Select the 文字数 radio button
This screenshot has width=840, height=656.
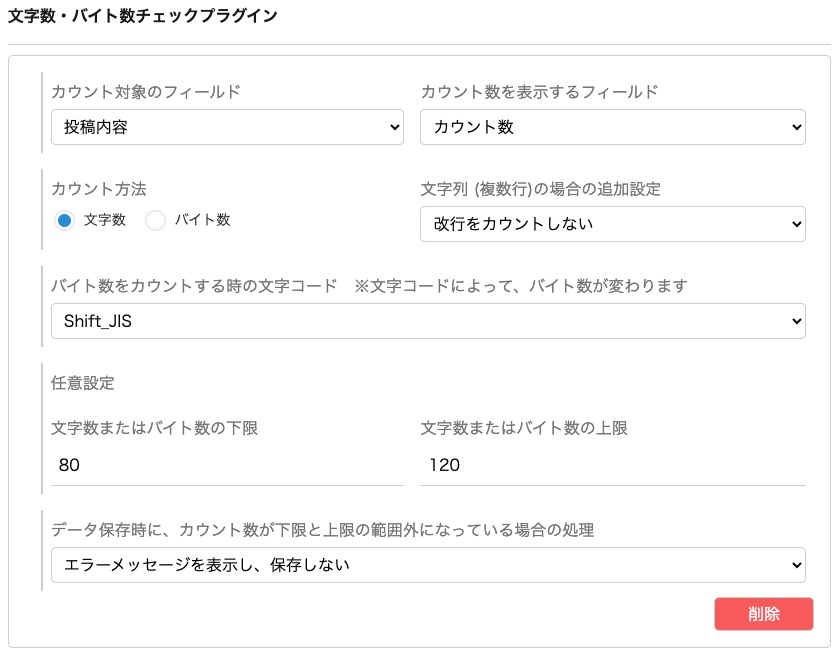coord(64,220)
